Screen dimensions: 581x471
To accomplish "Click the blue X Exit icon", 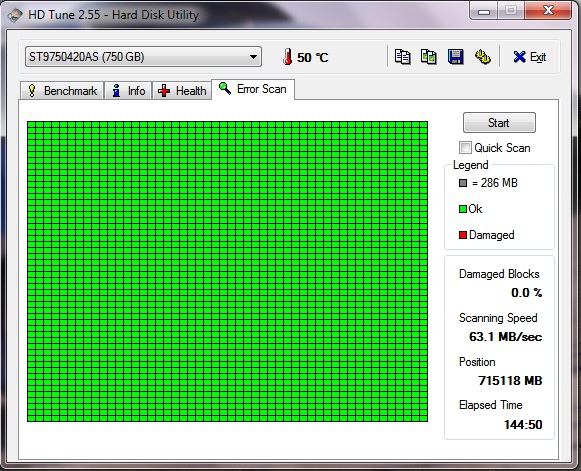I will [519, 57].
